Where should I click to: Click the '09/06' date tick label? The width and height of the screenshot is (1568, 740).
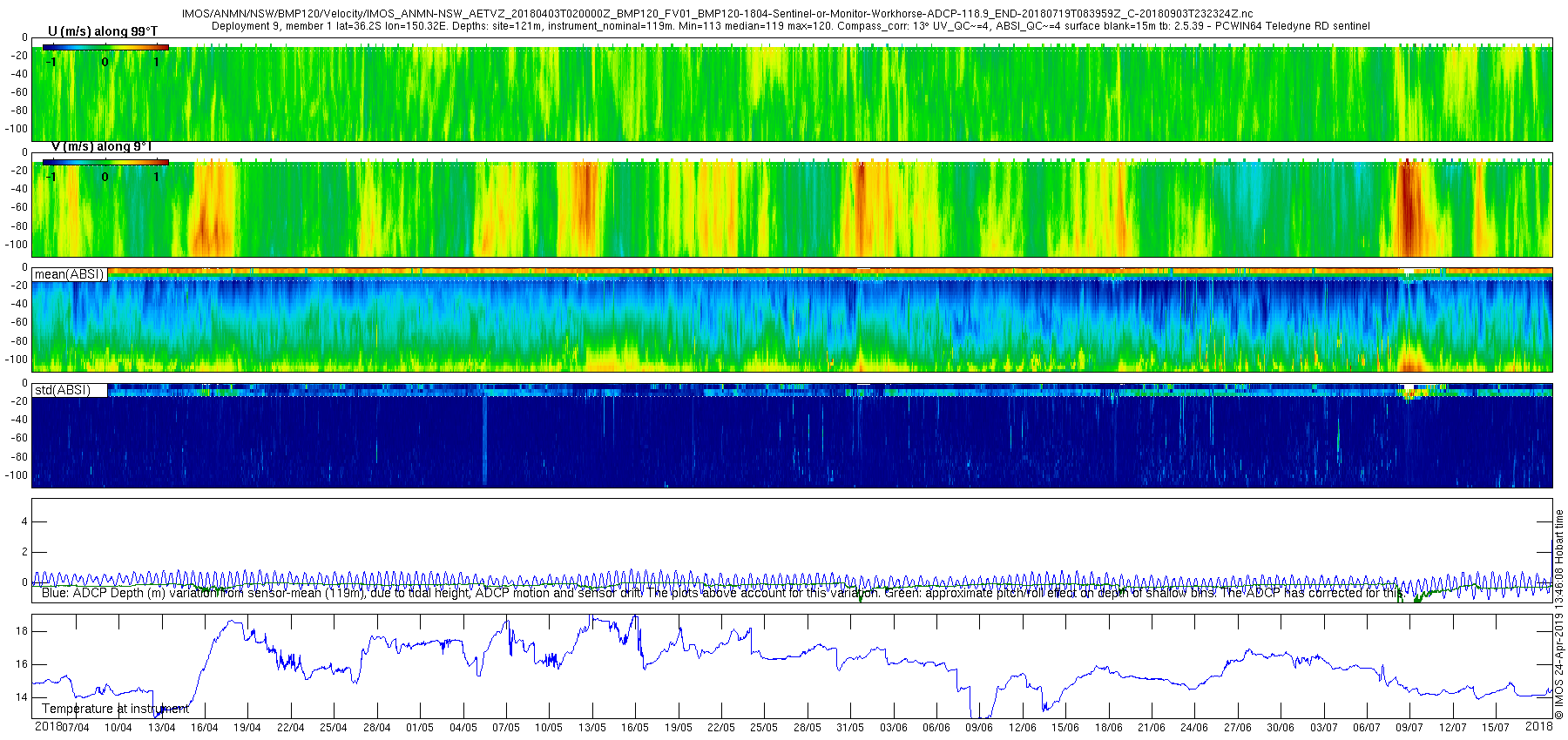click(x=979, y=728)
